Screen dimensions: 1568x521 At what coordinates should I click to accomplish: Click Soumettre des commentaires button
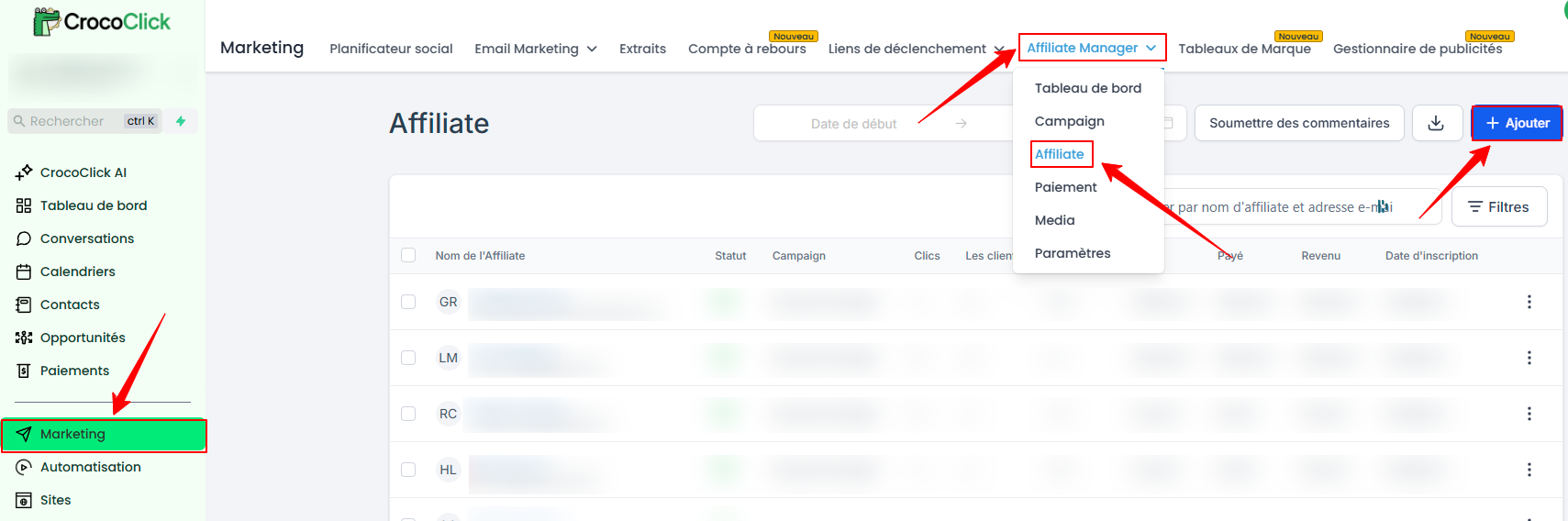click(1299, 123)
